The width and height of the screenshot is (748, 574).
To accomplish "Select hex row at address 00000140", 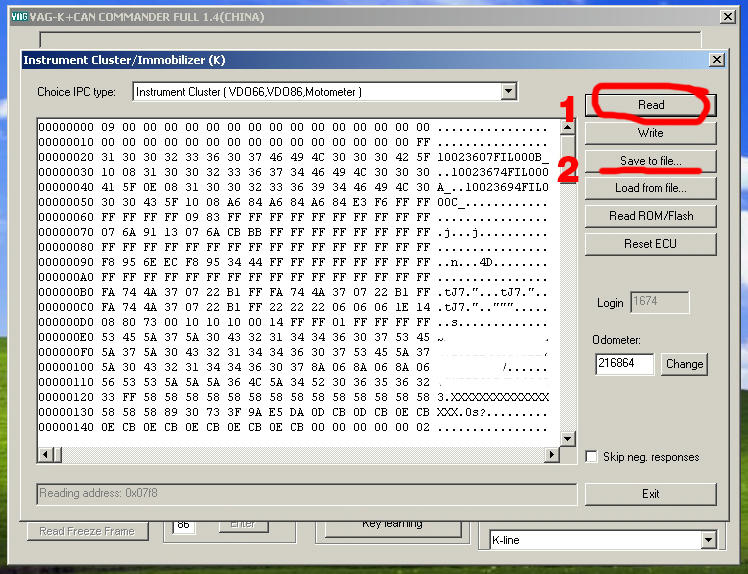I will (293, 427).
